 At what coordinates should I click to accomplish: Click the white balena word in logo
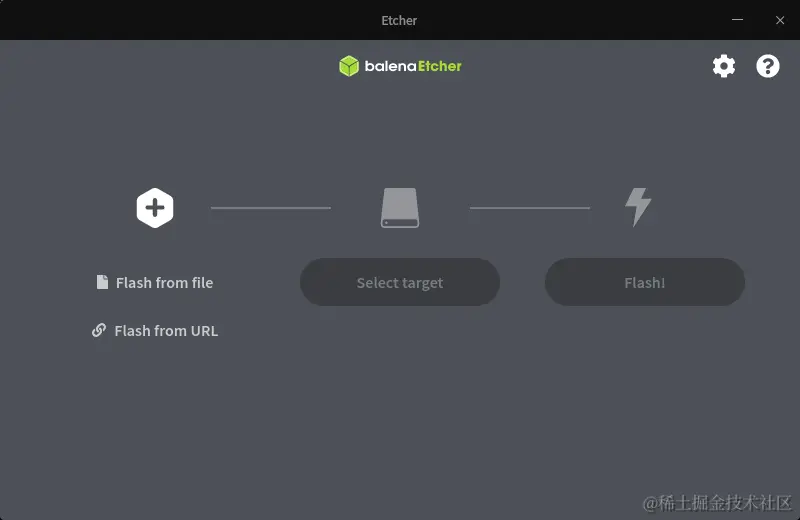(391, 66)
